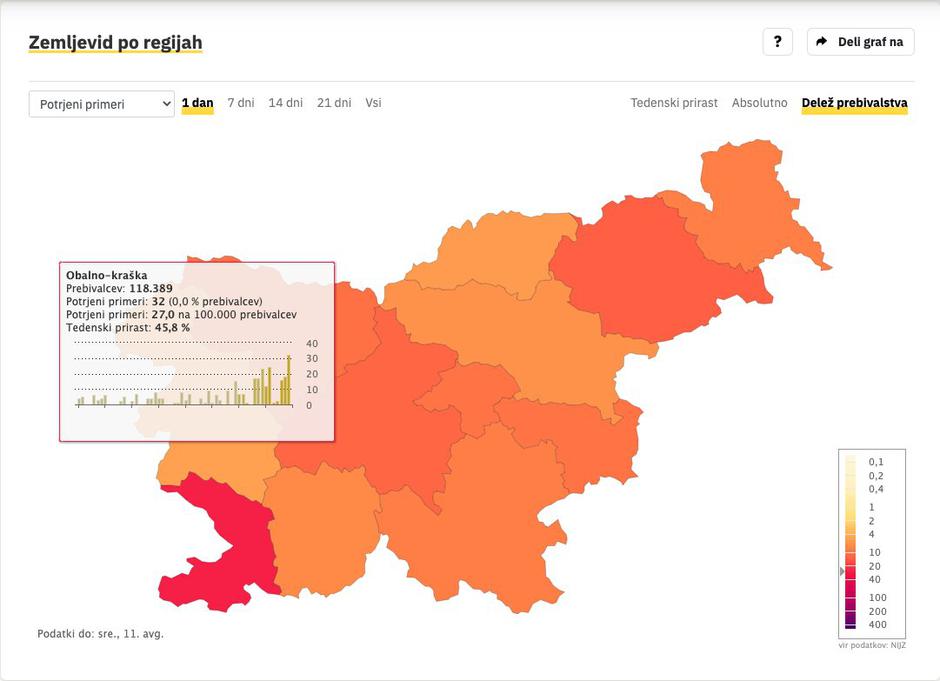Image resolution: width=940 pixels, height=681 pixels.
Task: Switch to the 21 dni range
Action: 334,103
